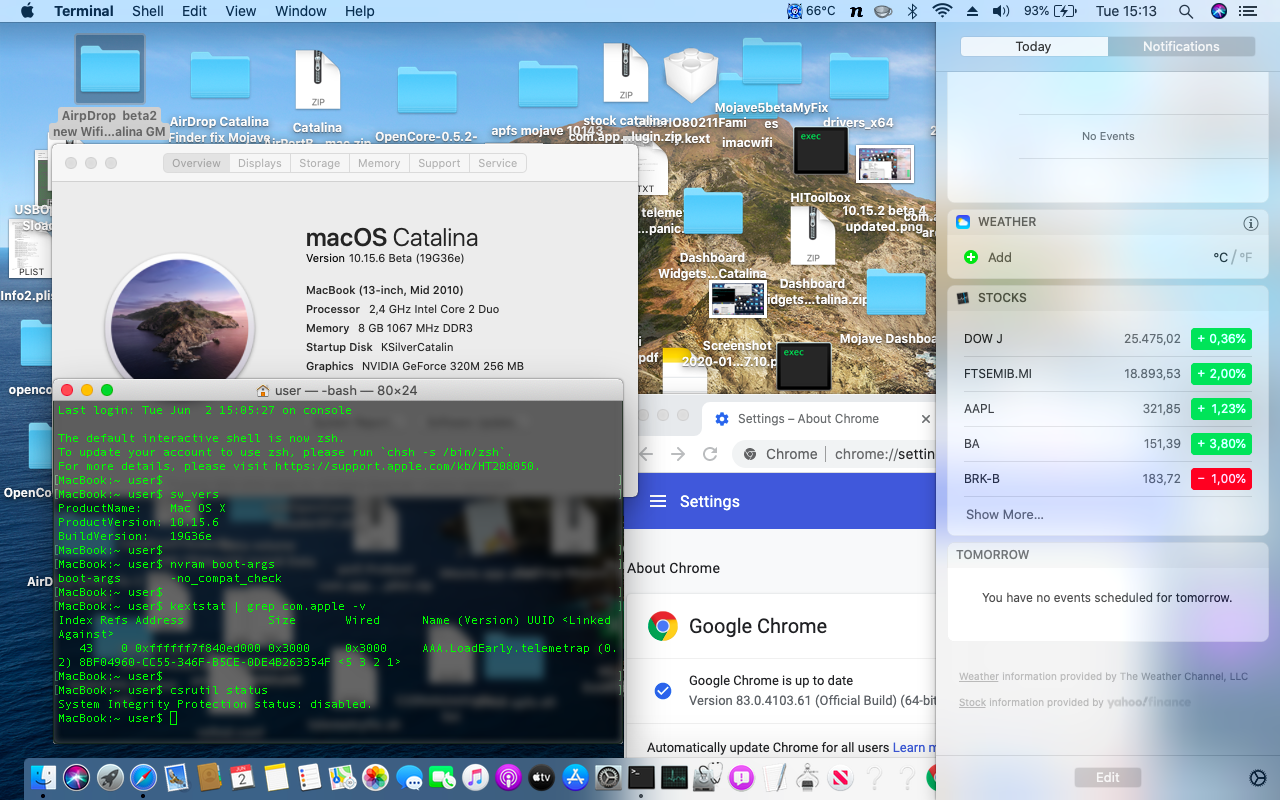This screenshot has height=800, width=1280.
Task: Open Chrome Settings hamburger menu
Action: [x=658, y=501]
